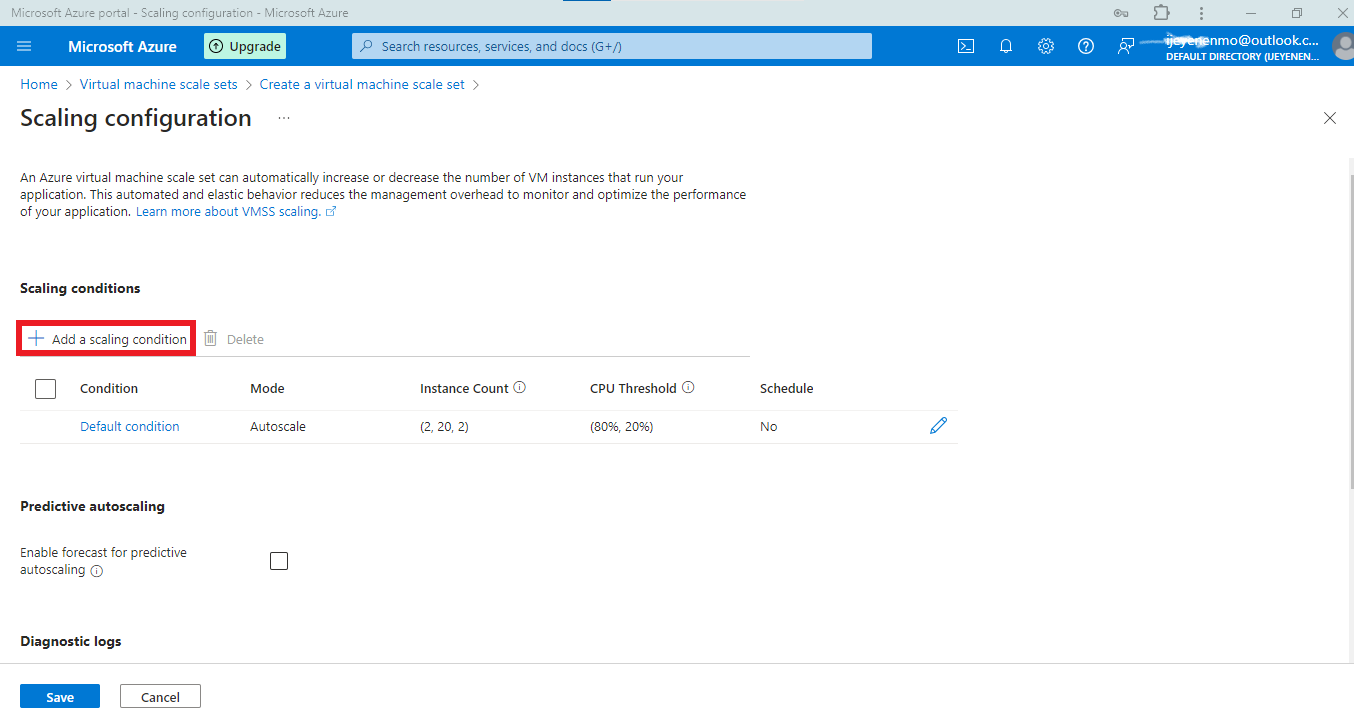Click the Upgrade button
Viewport: 1354px width, 727px height.
click(245, 46)
